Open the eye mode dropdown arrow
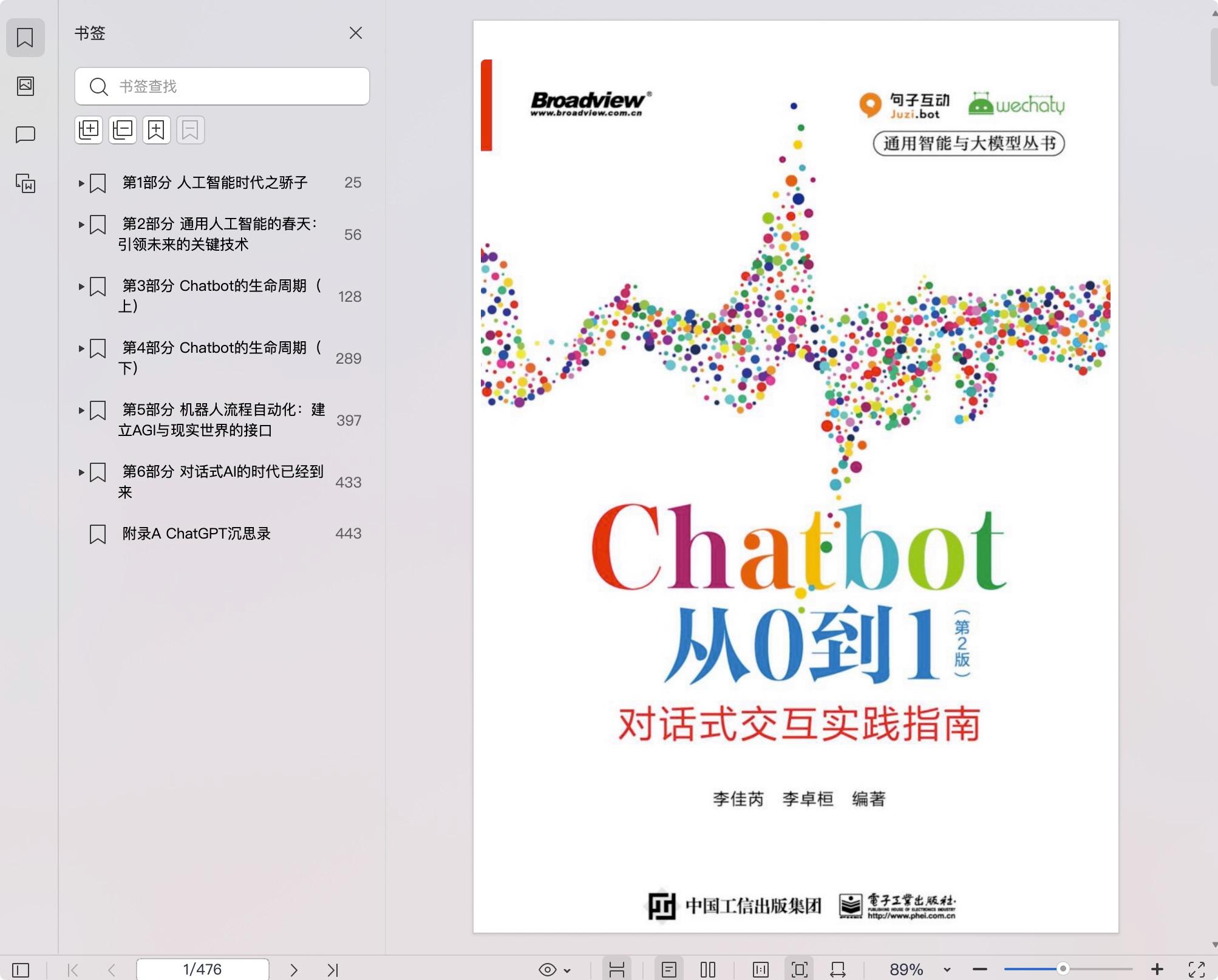1218x980 pixels. [567, 970]
